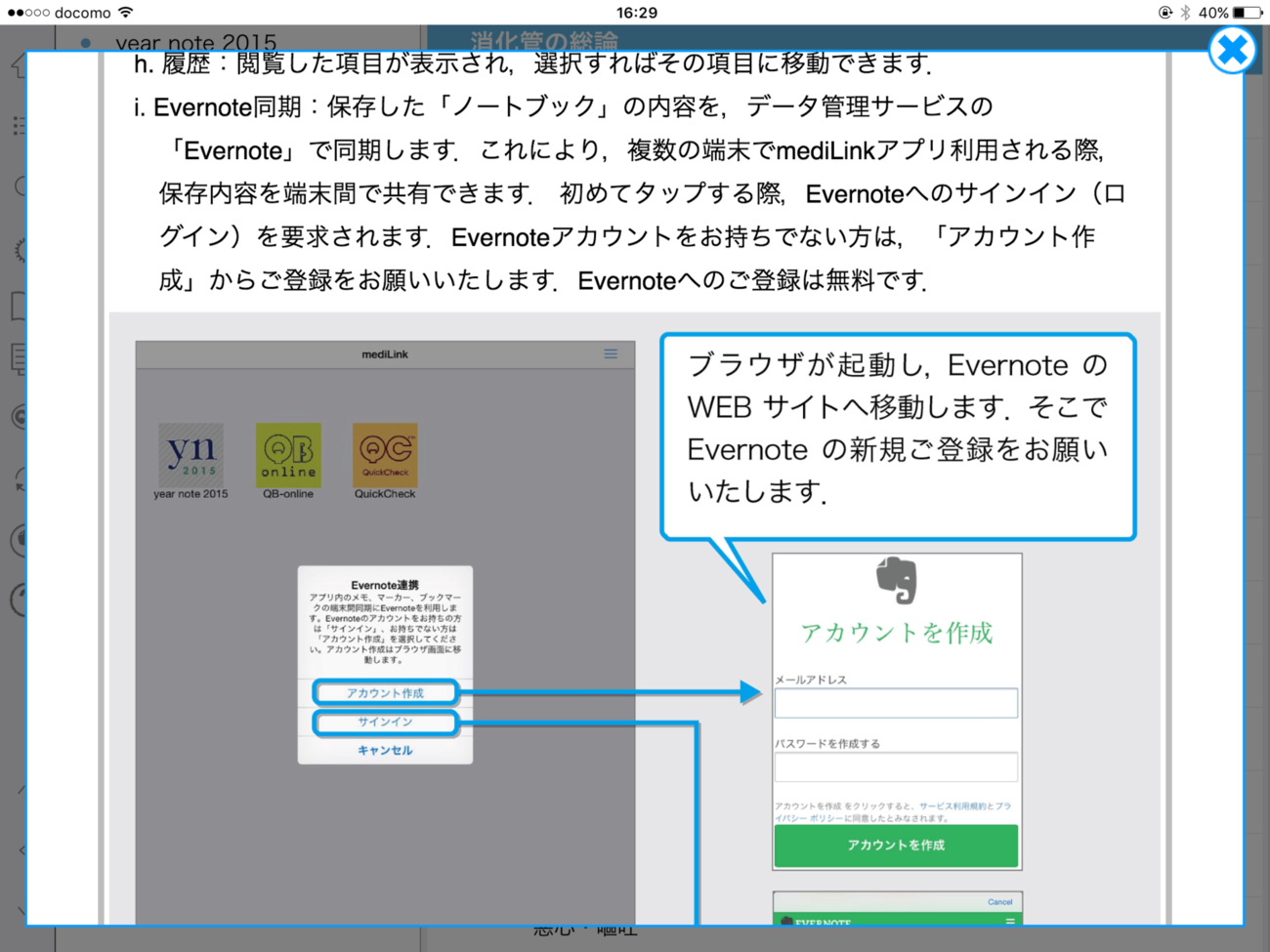Viewport: 1270px width, 952px height.
Task: Tap the year note 2015 app icon
Action: (191, 455)
